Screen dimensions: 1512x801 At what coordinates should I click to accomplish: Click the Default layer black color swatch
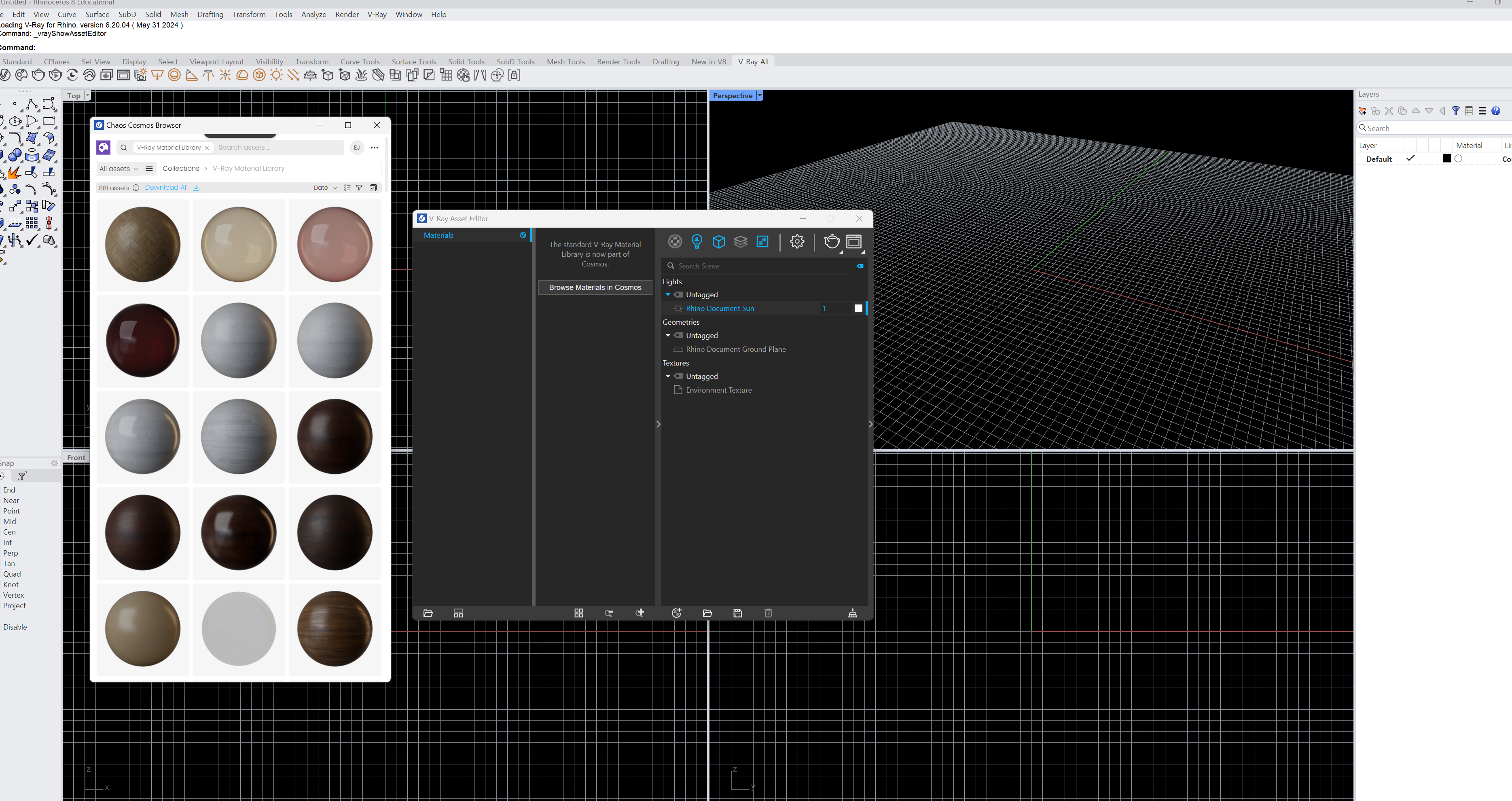click(x=1447, y=159)
